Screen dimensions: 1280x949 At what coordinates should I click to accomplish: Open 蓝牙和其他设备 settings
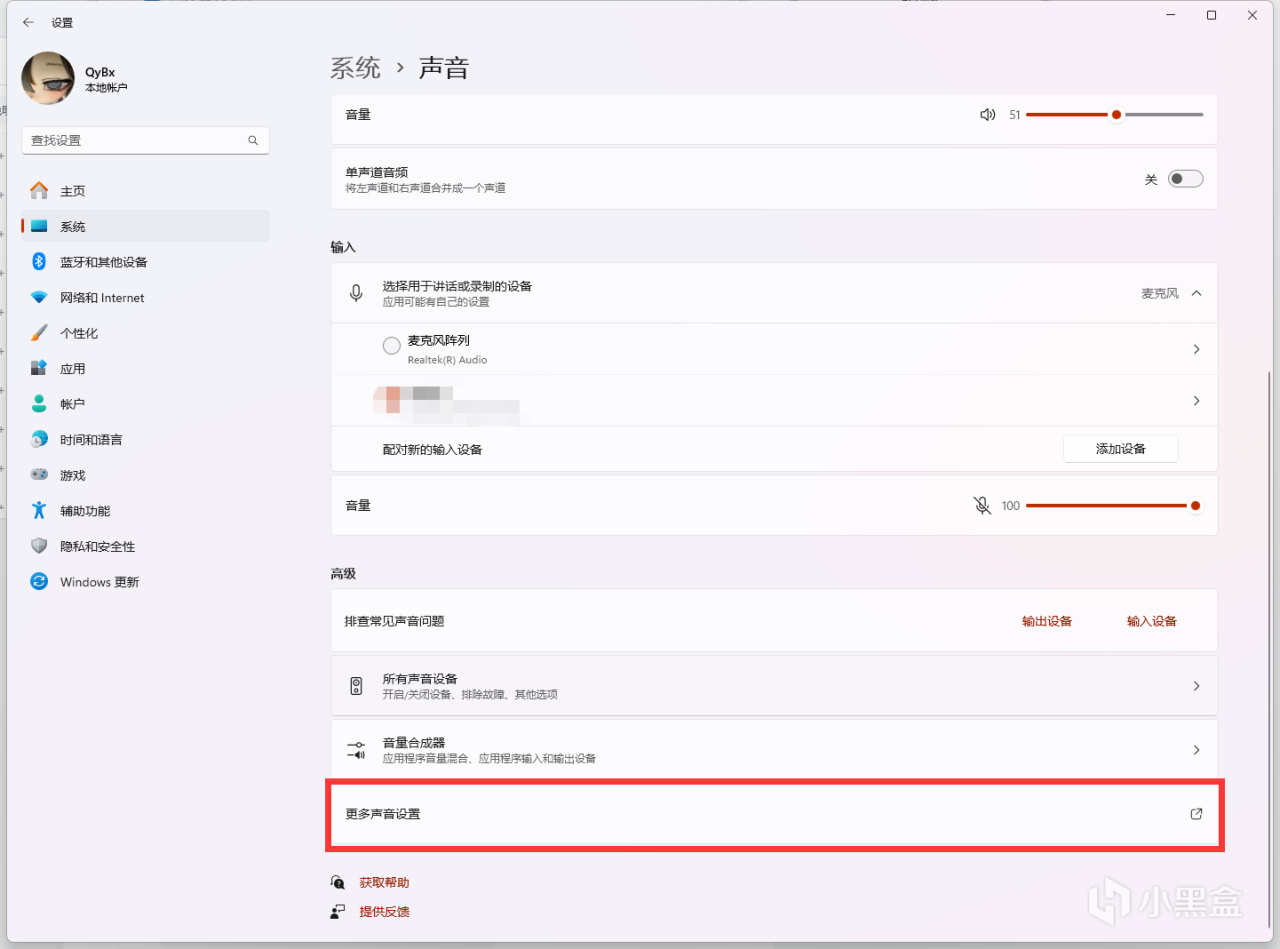coord(146,262)
